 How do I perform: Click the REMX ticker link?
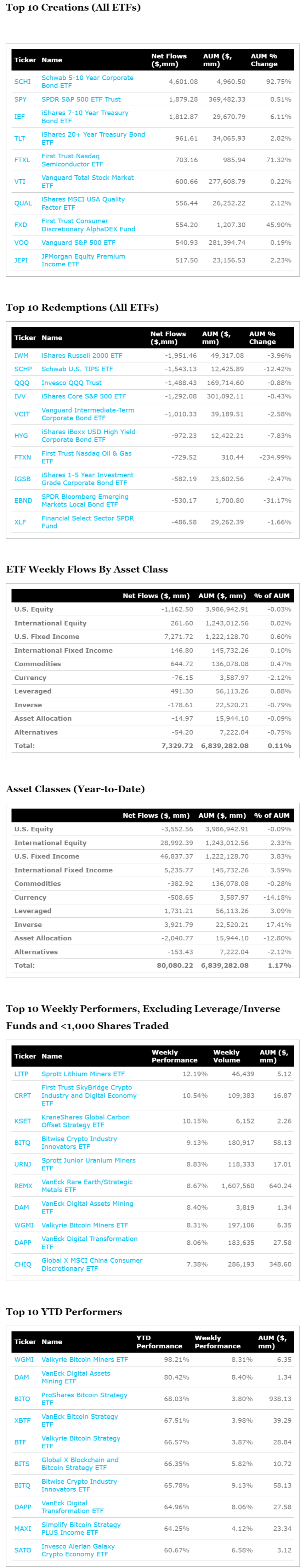coord(23,1186)
